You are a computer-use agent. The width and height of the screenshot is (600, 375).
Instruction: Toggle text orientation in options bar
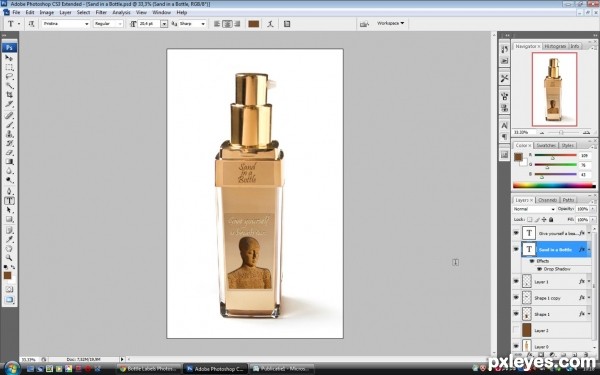[x=31, y=24]
